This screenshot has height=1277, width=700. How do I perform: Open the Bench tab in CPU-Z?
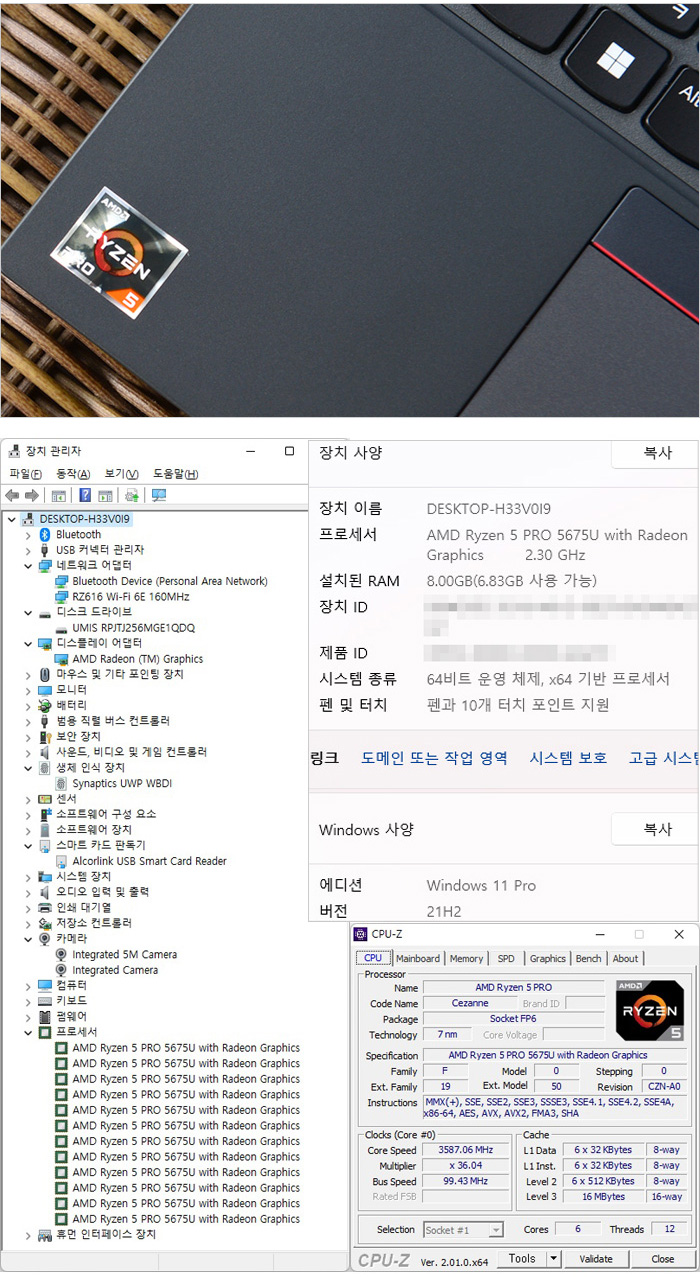pyautogui.click(x=588, y=958)
